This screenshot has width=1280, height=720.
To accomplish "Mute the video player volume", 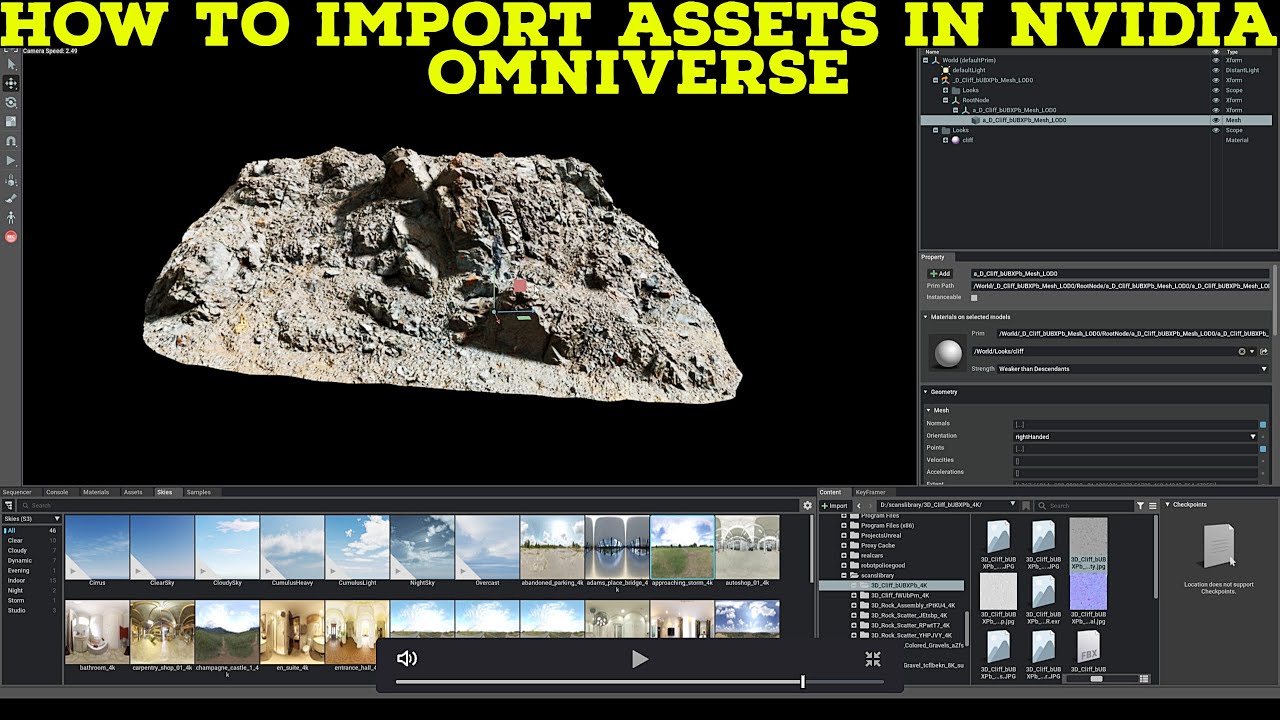I will click(406, 658).
